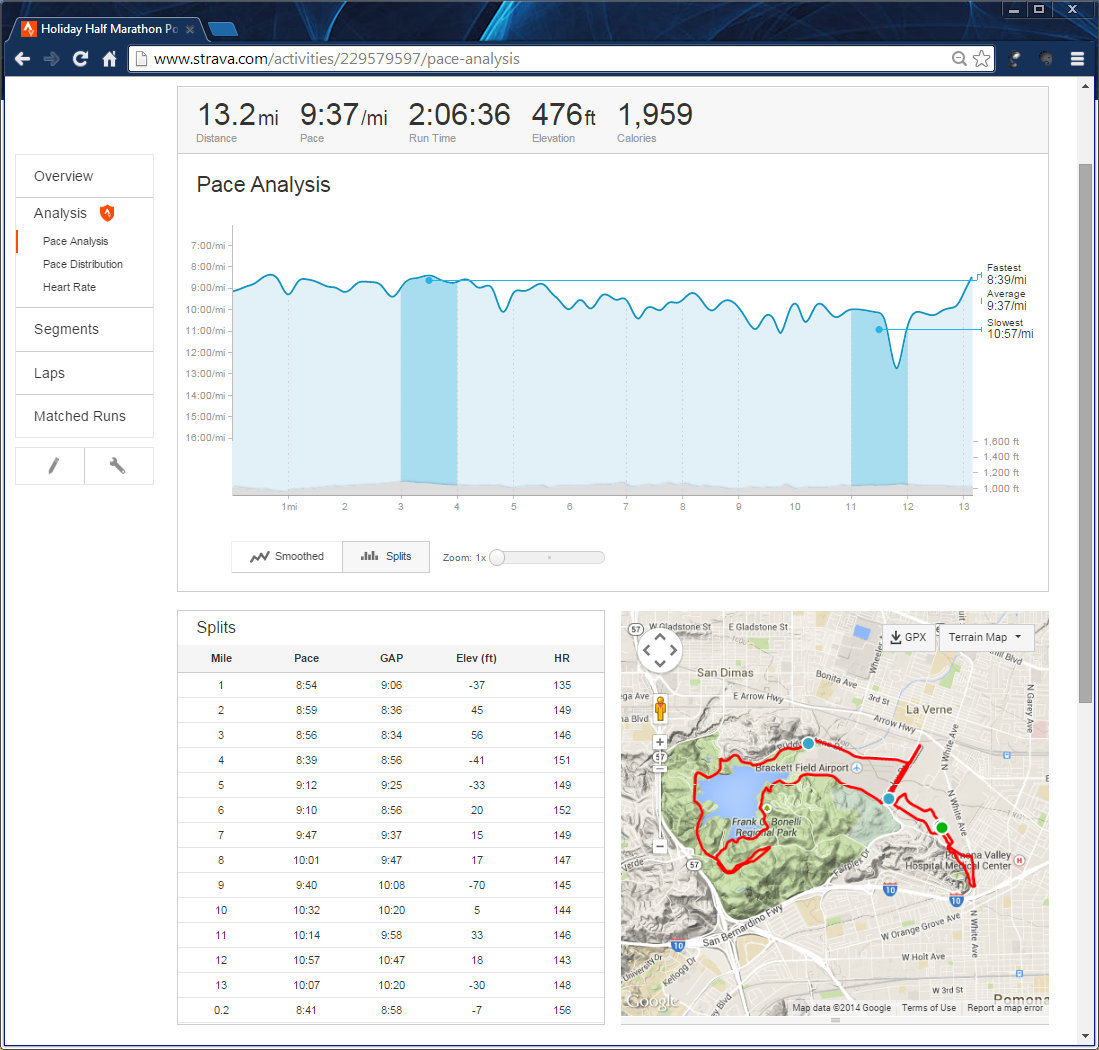
Task: Switch chart to Splits view
Action: coord(386,557)
